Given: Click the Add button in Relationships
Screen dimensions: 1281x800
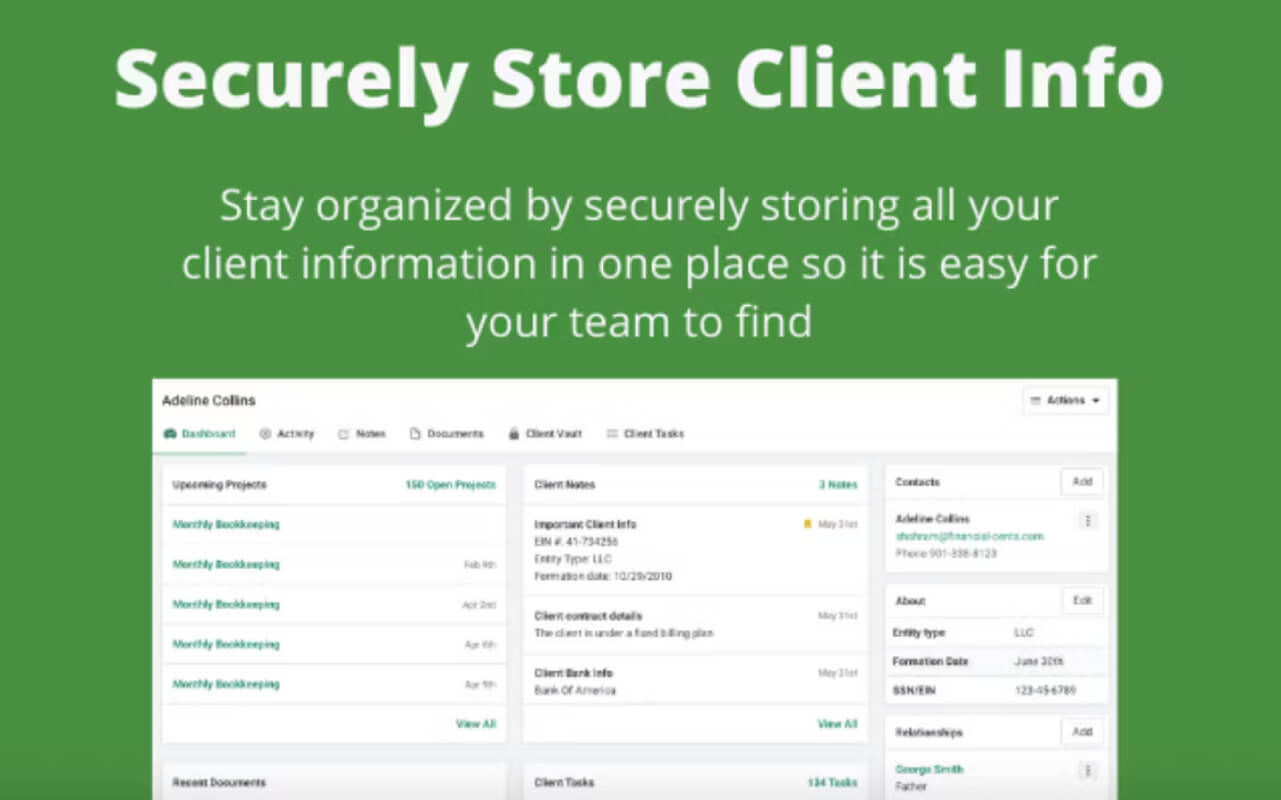Looking at the screenshot, I should point(1082,732).
